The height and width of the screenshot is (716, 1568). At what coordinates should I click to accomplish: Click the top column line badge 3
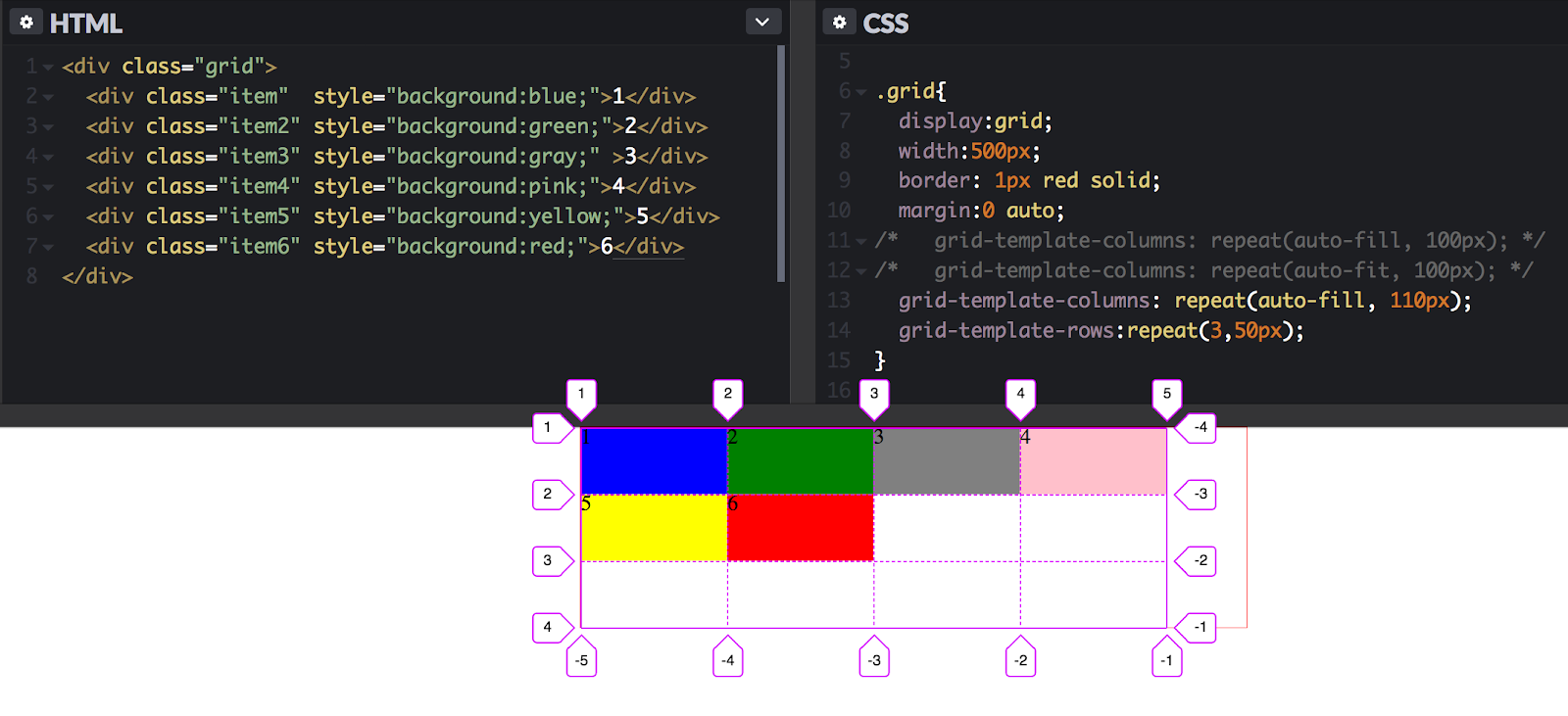point(874,395)
